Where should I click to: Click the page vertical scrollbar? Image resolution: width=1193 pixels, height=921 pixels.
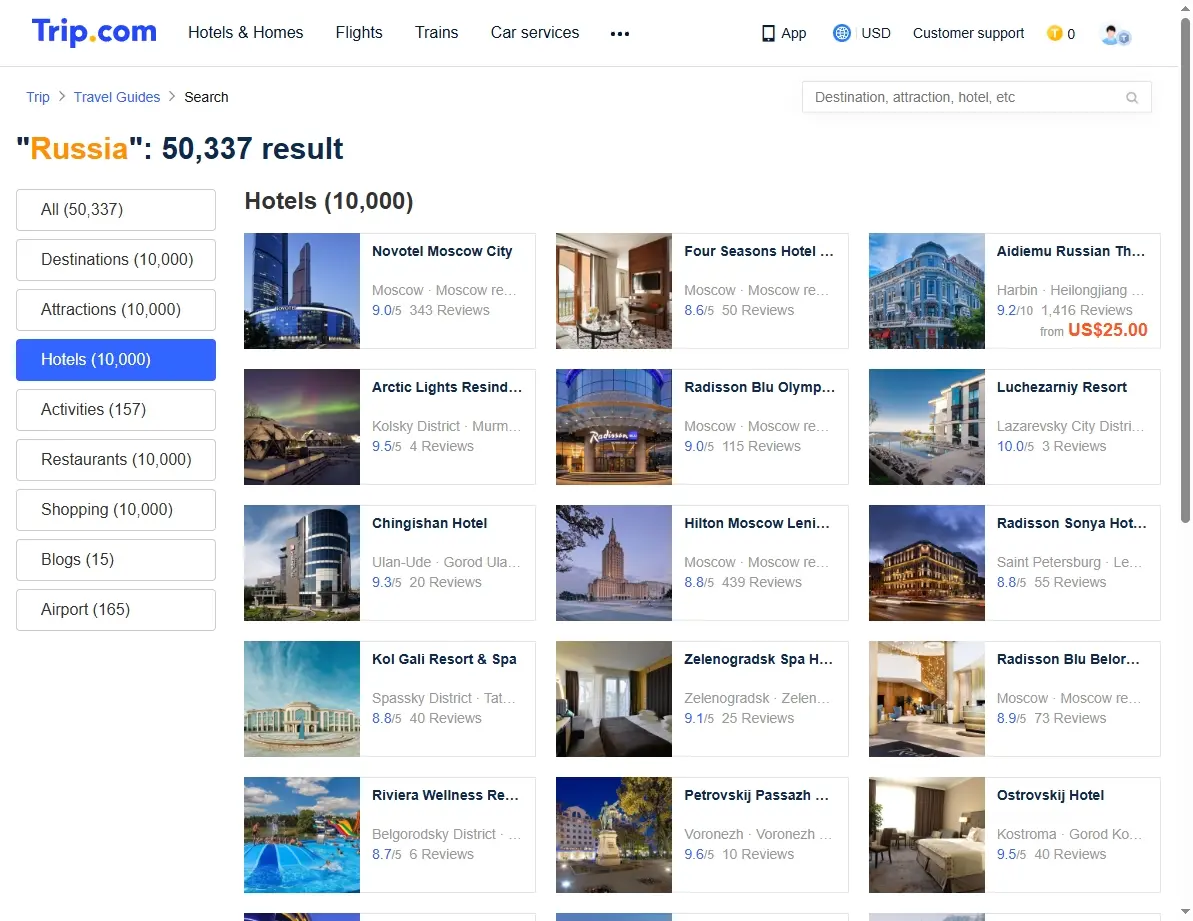pyautogui.click(x=1185, y=270)
